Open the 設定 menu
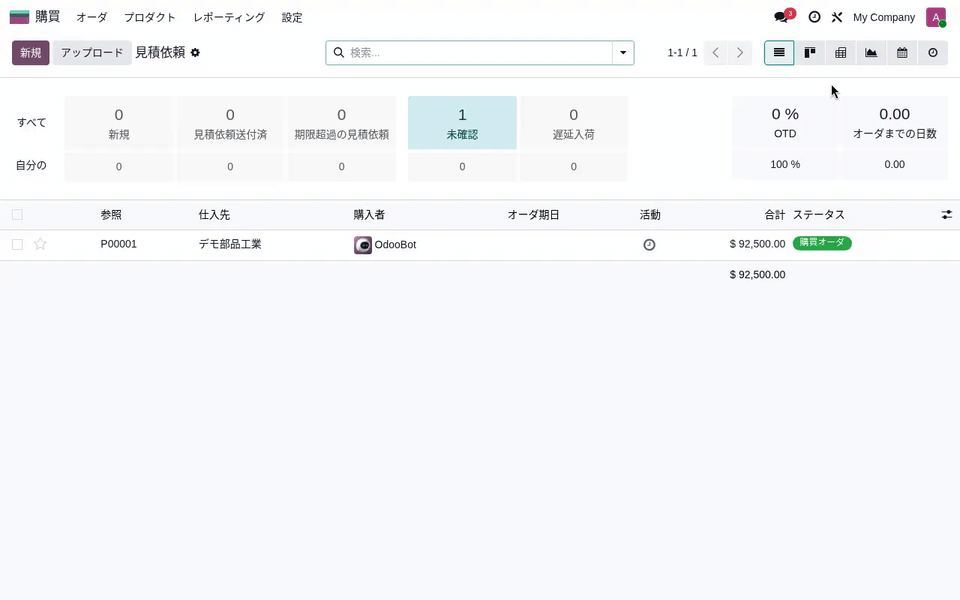Screen dimensions: 960x600 coord(292,17)
